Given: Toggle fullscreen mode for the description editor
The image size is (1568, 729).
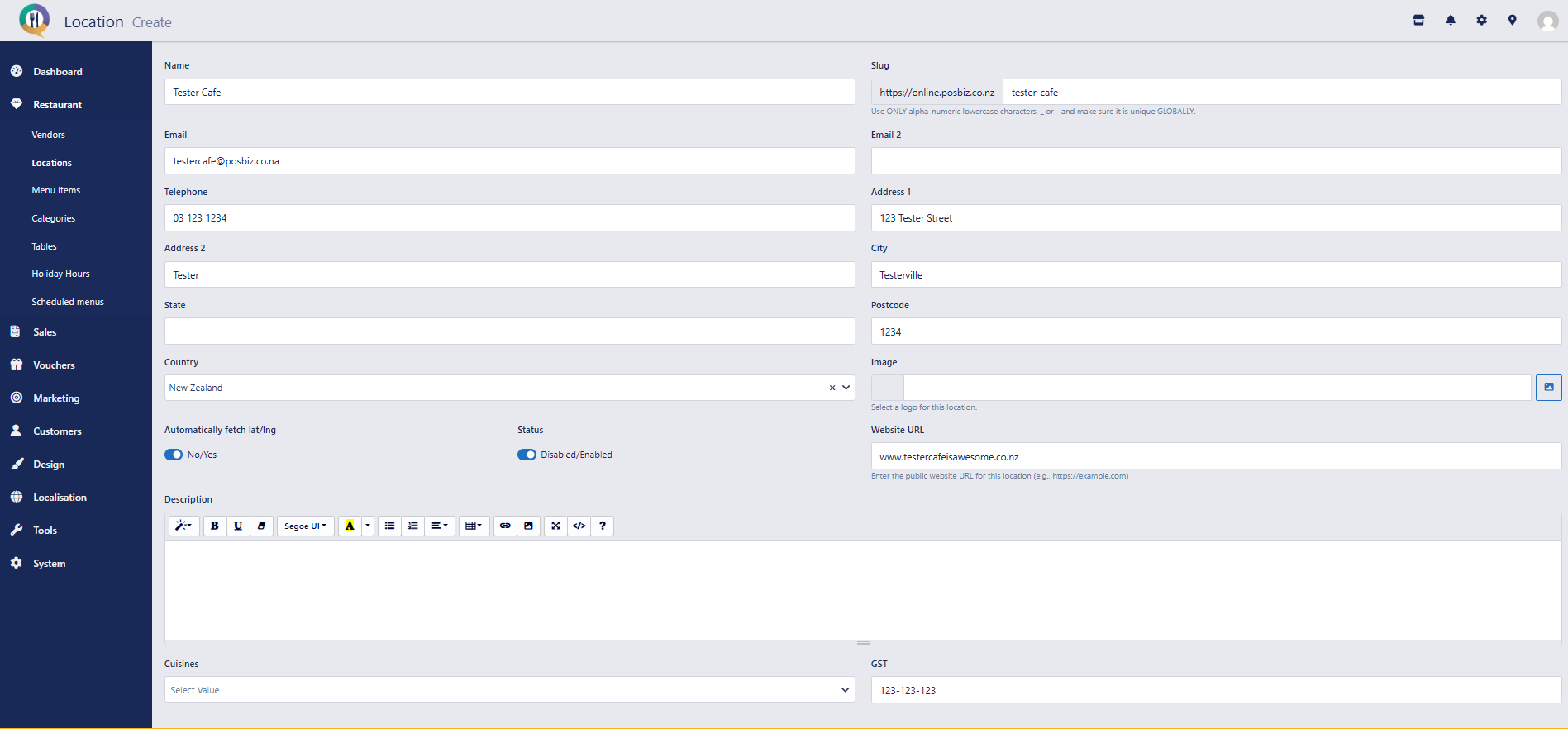Looking at the screenshot, I should tap(555, 526).
